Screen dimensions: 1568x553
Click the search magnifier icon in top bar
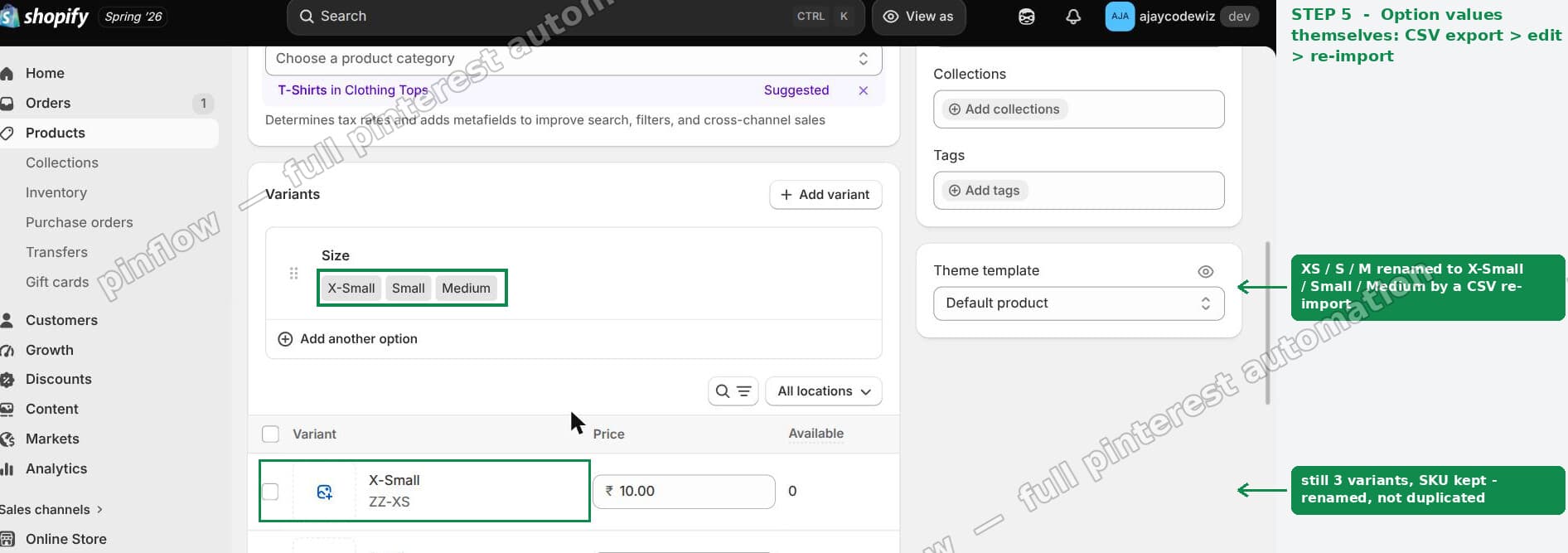(307, 17)
